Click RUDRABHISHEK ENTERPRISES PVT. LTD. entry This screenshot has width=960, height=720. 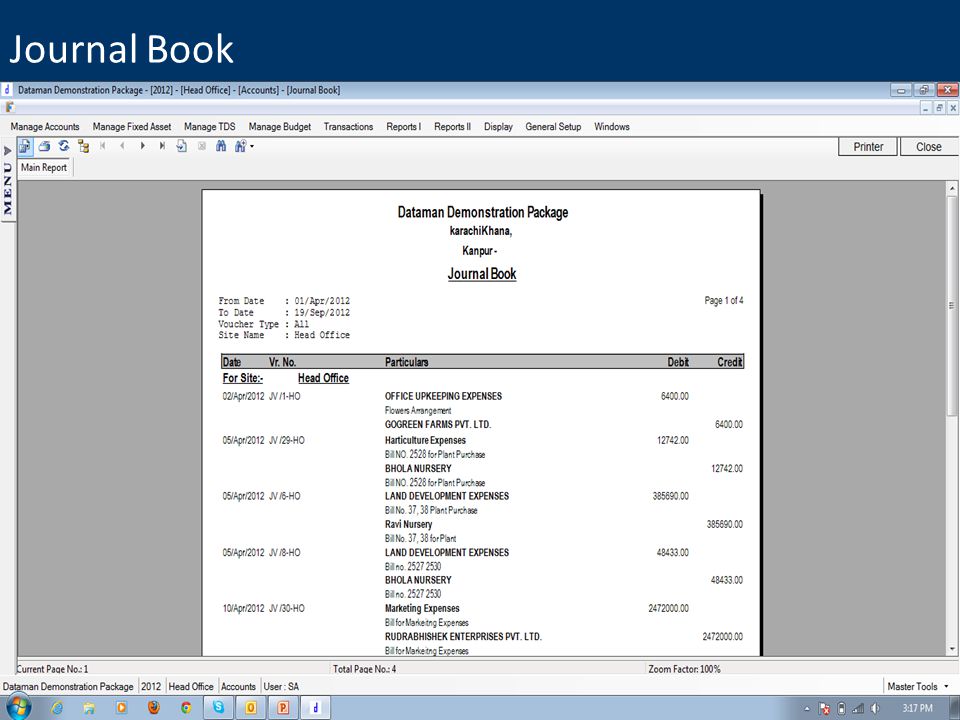point(463,636)
